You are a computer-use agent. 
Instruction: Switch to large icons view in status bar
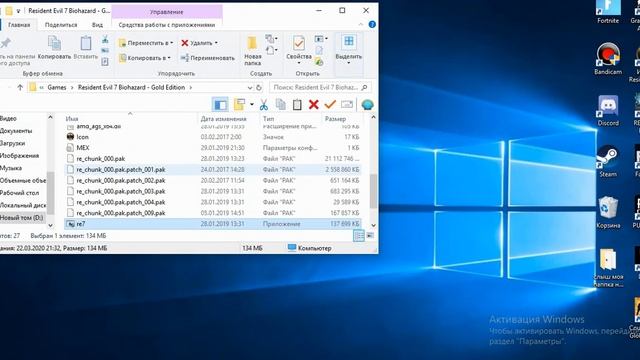point(370,236)
